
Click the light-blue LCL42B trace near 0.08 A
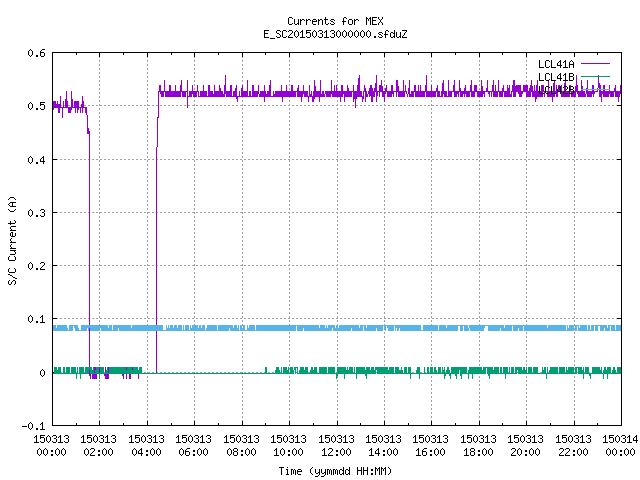pyautogui.click(x=337, y=328)
